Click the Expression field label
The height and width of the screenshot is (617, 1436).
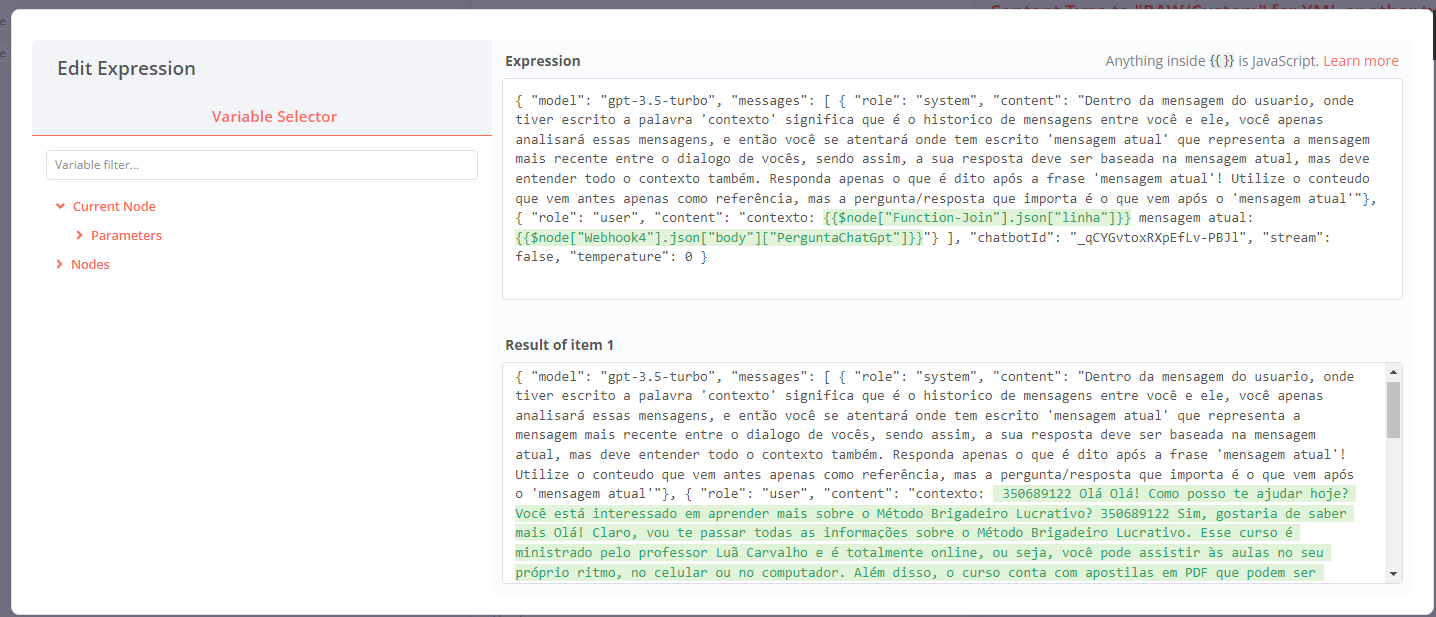pos(542,61)
